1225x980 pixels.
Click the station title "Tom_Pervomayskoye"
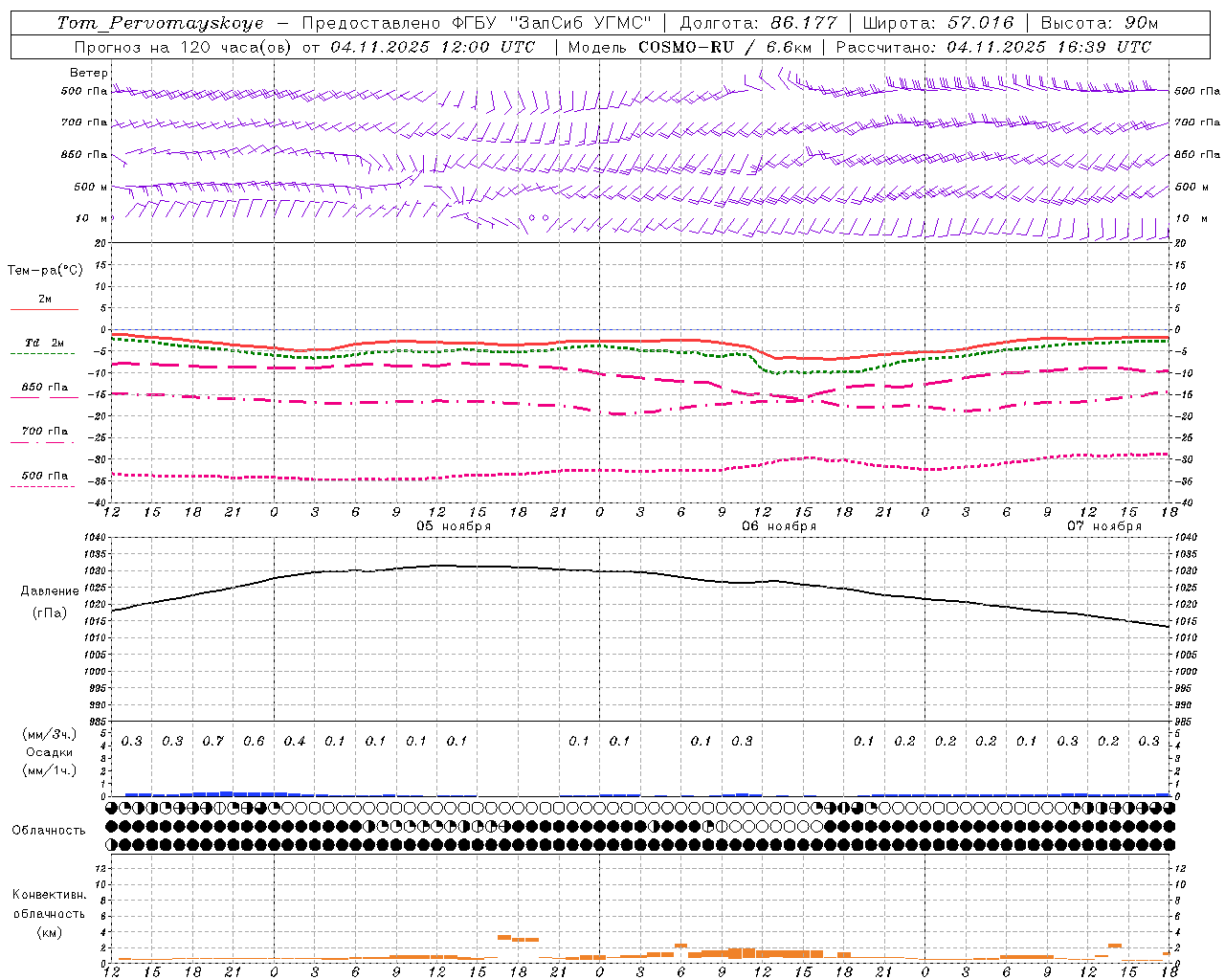[160, 23]
